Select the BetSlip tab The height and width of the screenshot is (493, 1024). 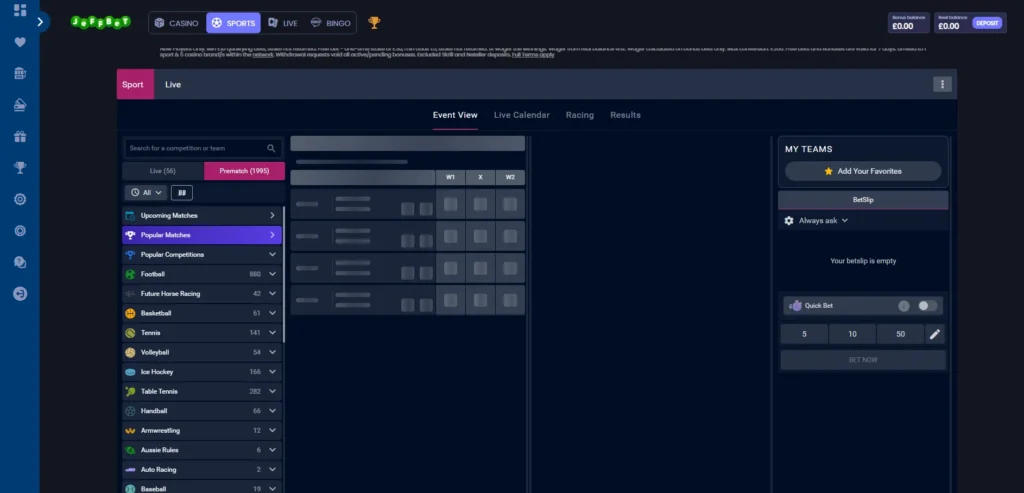pos(863,200)
